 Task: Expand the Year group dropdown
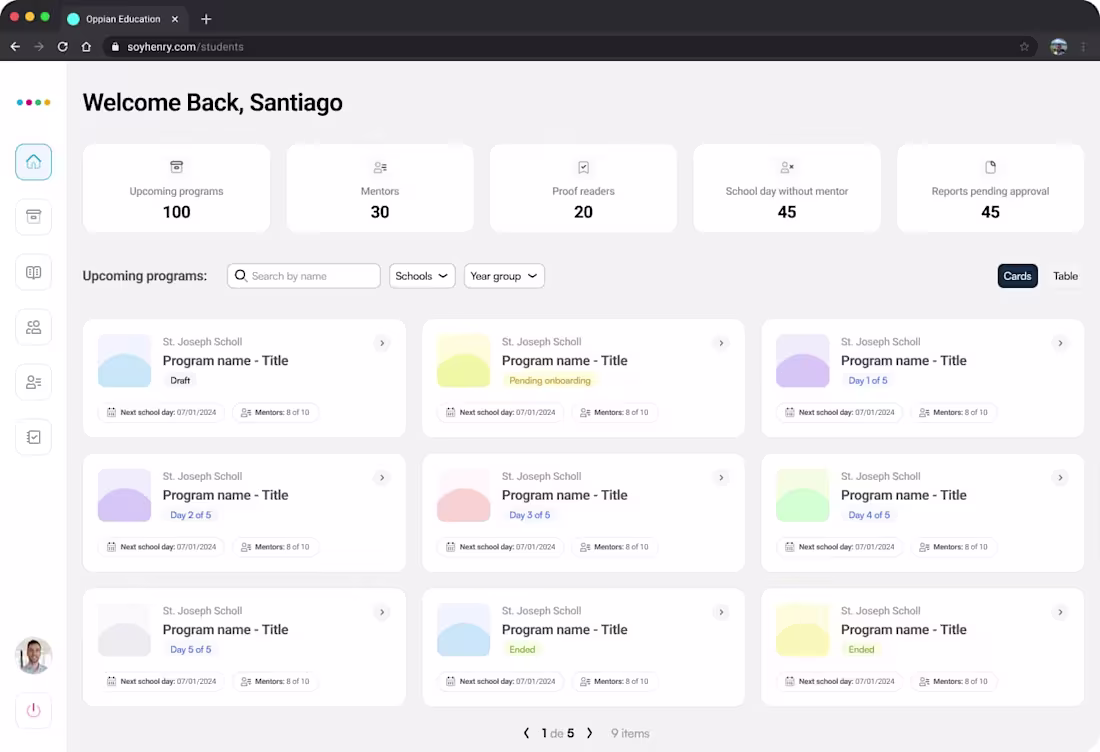504,276
